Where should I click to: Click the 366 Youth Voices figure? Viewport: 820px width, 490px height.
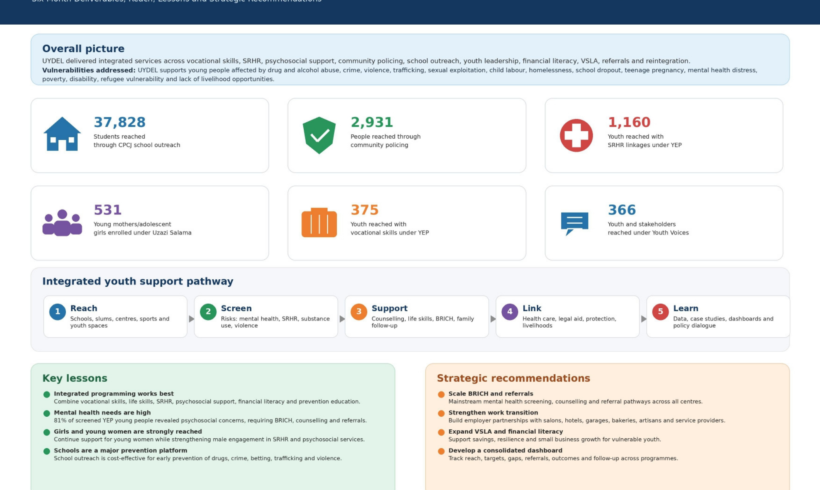[x=621, y=210]
